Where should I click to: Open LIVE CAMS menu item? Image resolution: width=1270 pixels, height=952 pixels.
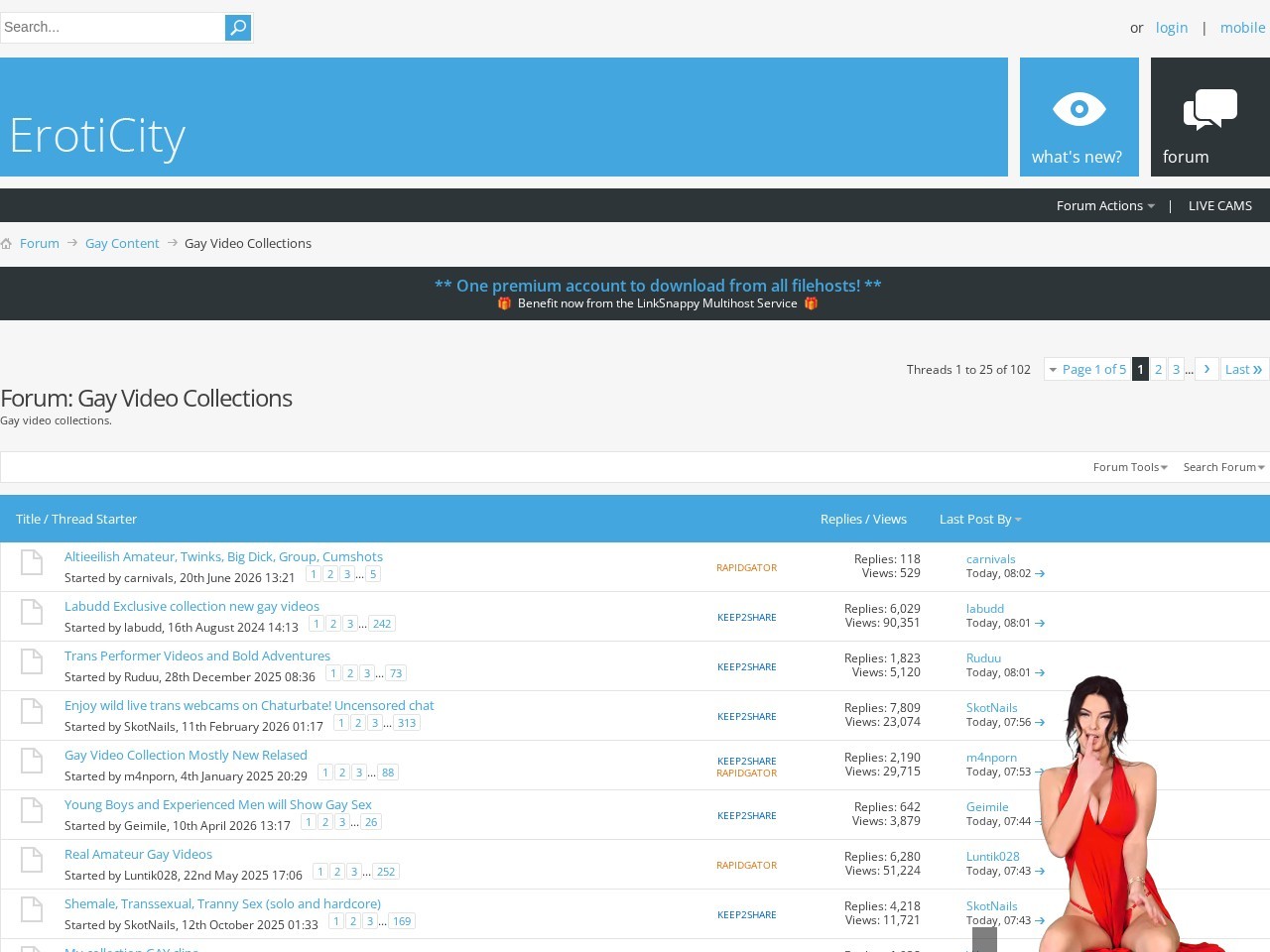pyautogui.click(x=1220, y=205)
